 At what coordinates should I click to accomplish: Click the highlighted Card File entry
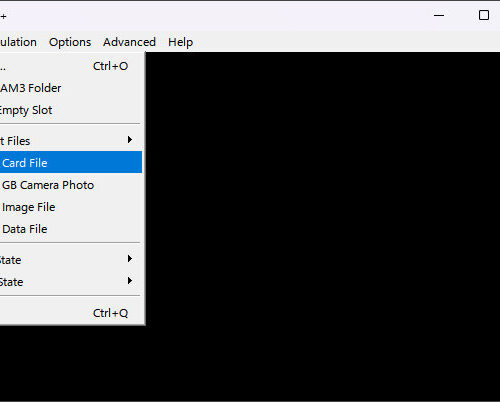click(x=70, y=162)
